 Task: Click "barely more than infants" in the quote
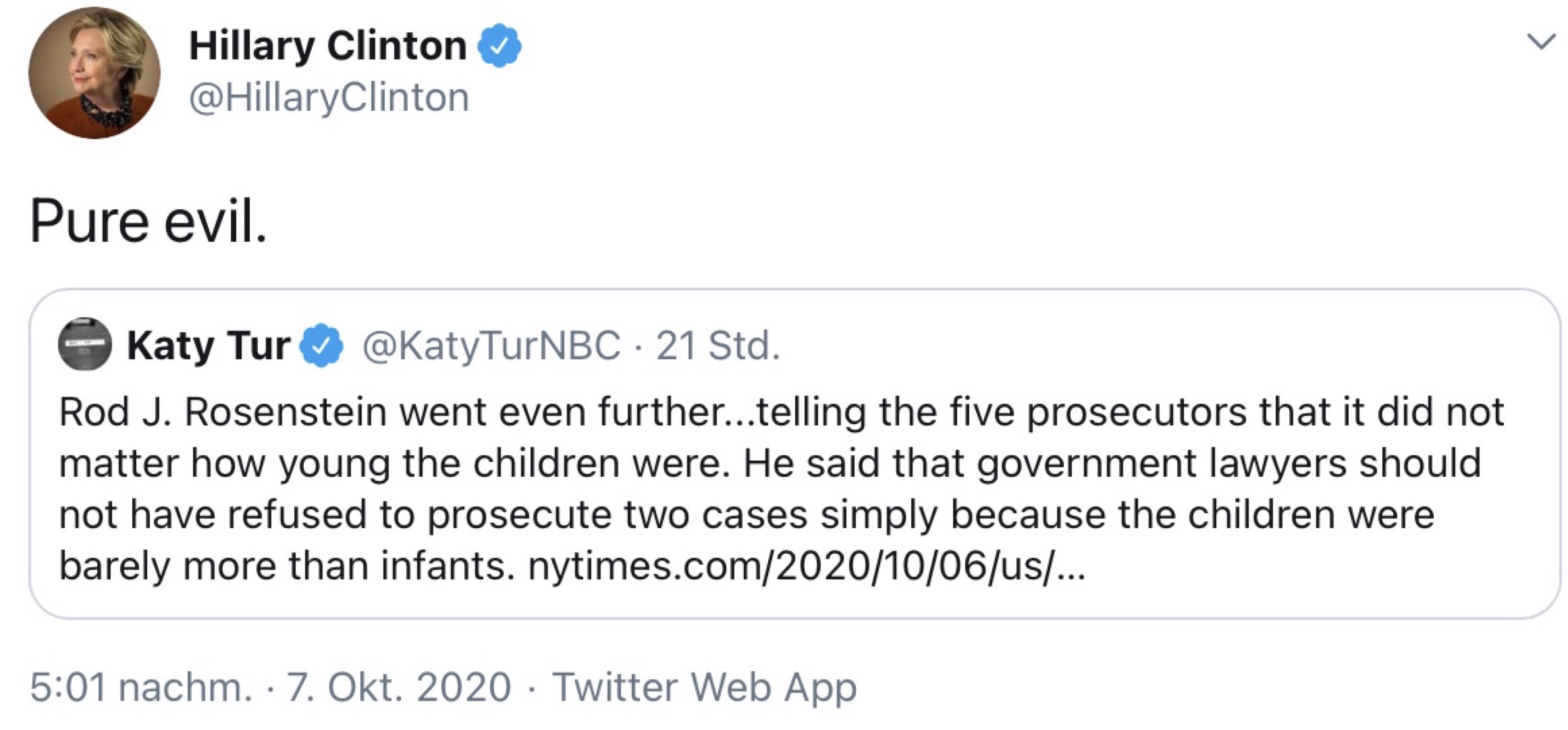coord(283,566)
